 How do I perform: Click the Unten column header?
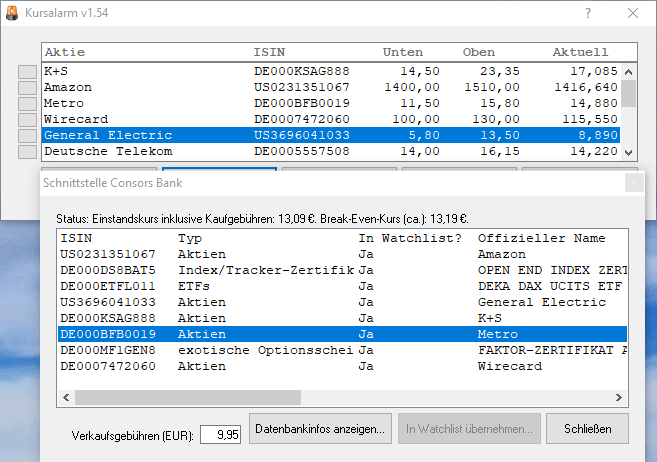403,52
